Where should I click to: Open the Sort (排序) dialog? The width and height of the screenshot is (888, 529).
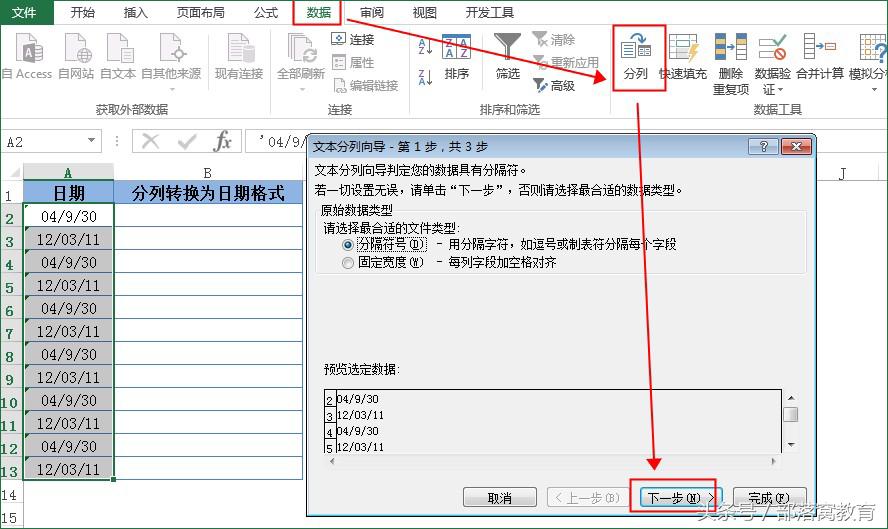(456, 57)
